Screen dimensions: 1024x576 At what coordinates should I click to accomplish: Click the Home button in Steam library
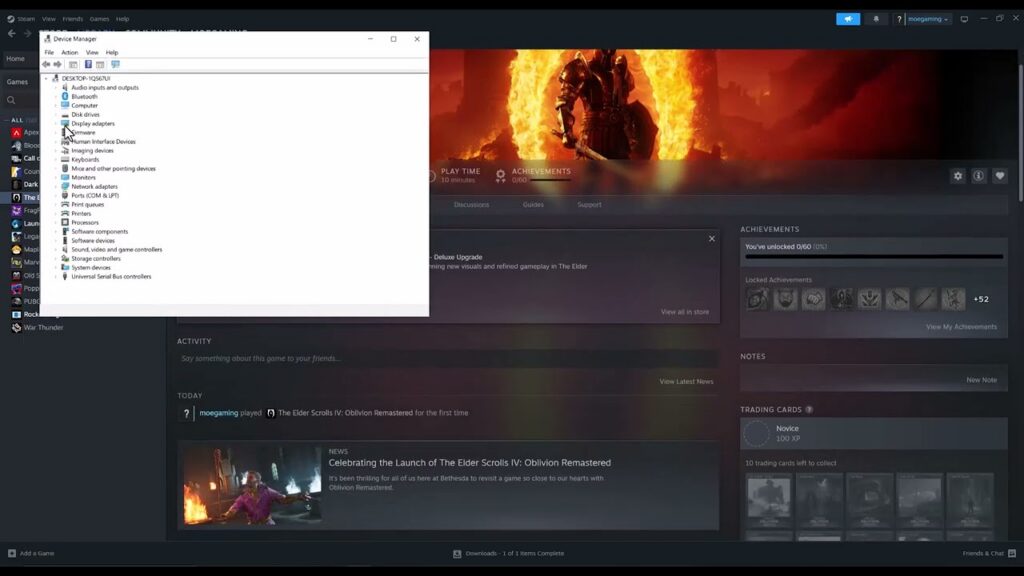pyautogui.click(x=16, y=59)
